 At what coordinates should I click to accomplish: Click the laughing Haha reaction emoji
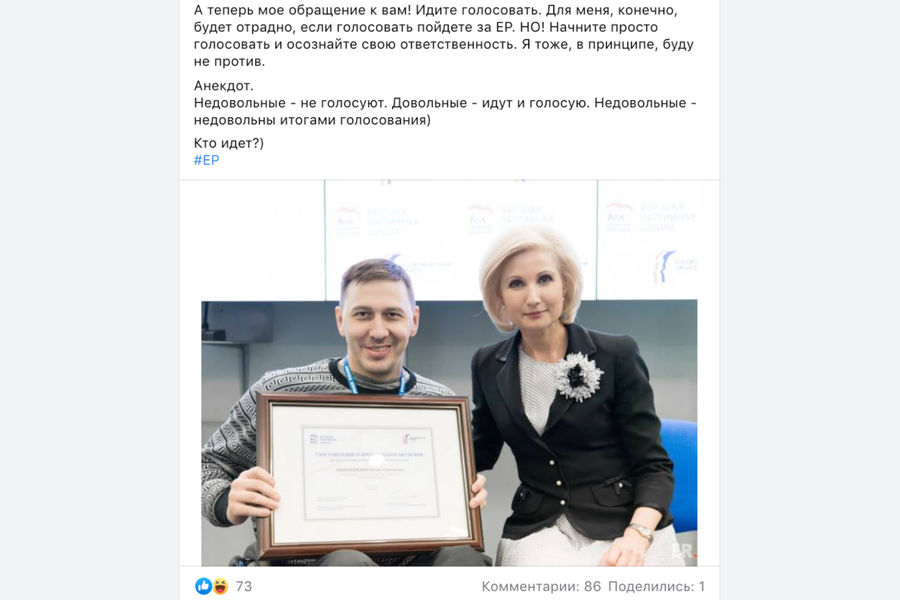click(x=220, y=586)
